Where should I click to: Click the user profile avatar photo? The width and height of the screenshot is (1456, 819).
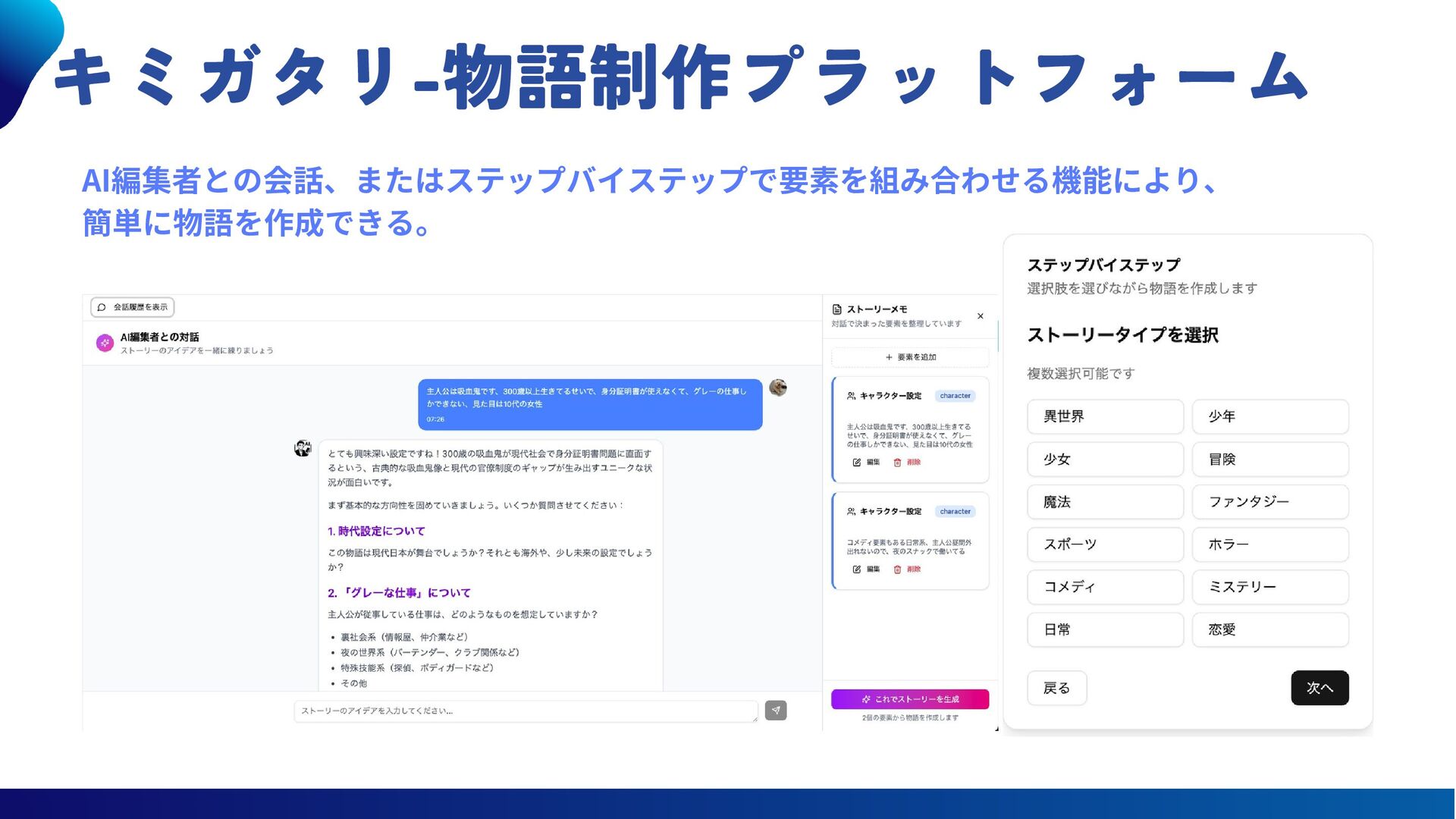pyautogui.click(x=777, y=388)
